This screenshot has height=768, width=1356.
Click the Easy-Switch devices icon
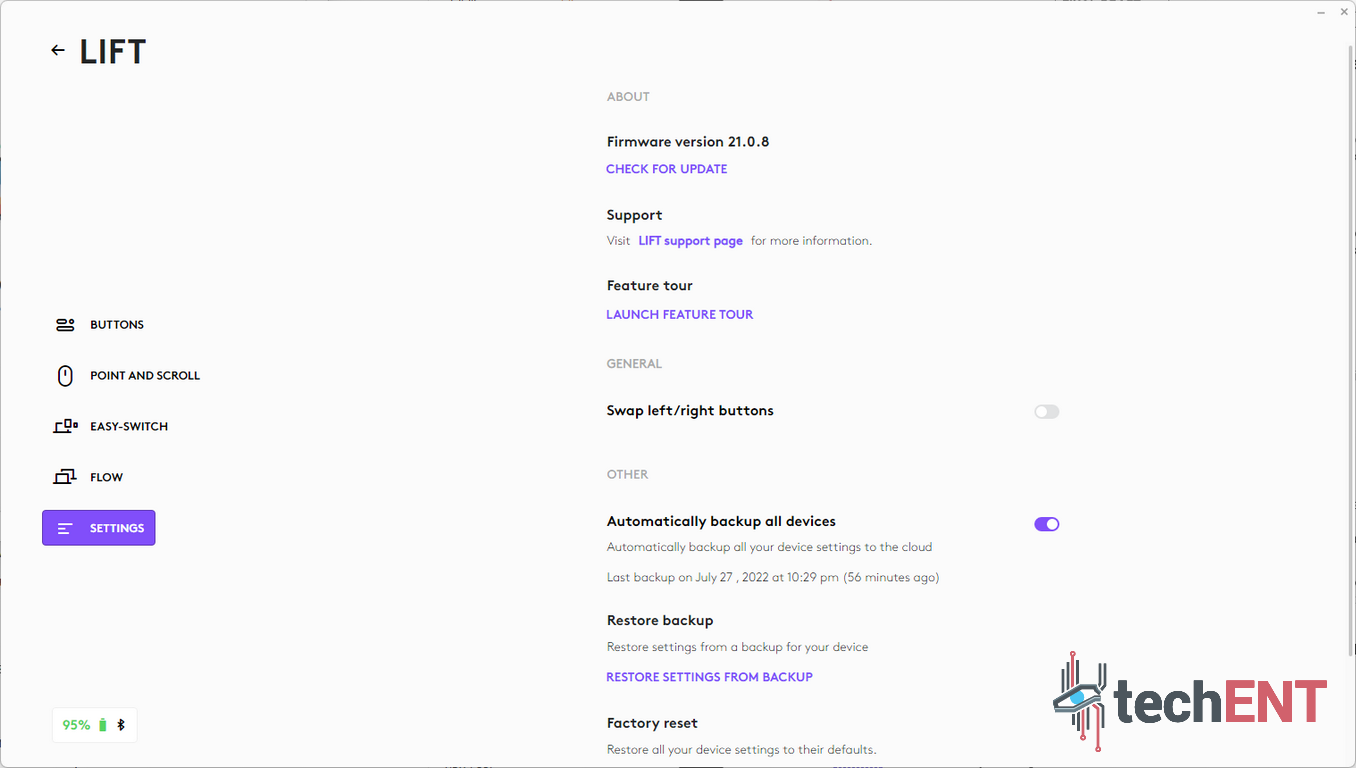pos(65,427)
